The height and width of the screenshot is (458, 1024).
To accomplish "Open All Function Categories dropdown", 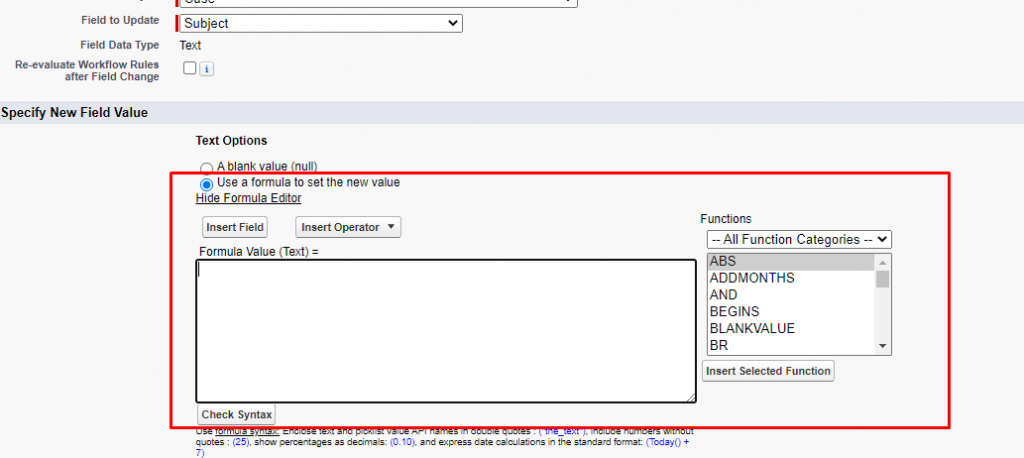I will tap(798, 239).
